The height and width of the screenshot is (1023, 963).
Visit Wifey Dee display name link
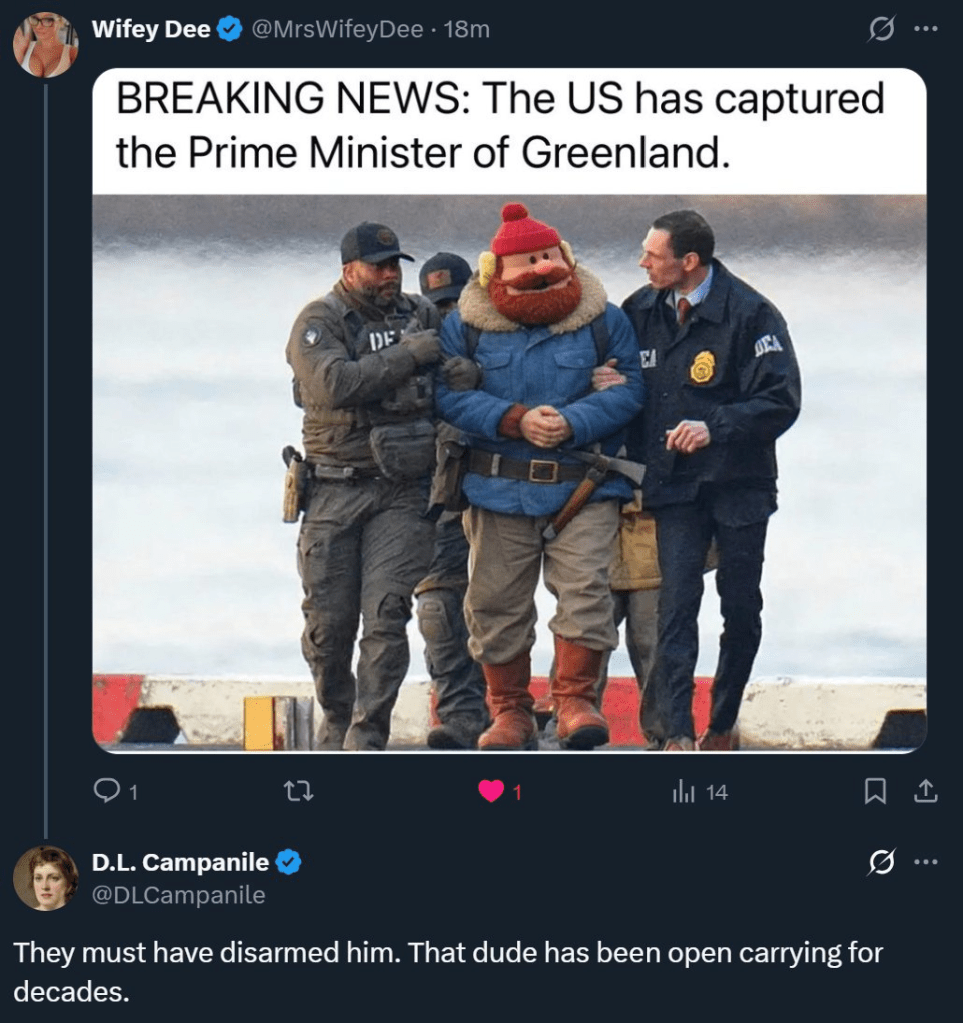coord(151,29)
